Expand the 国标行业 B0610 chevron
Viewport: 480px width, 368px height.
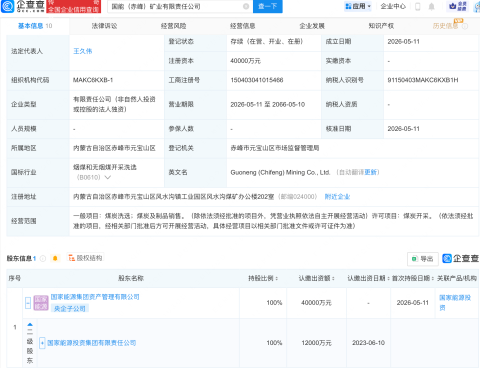[107, 177]
